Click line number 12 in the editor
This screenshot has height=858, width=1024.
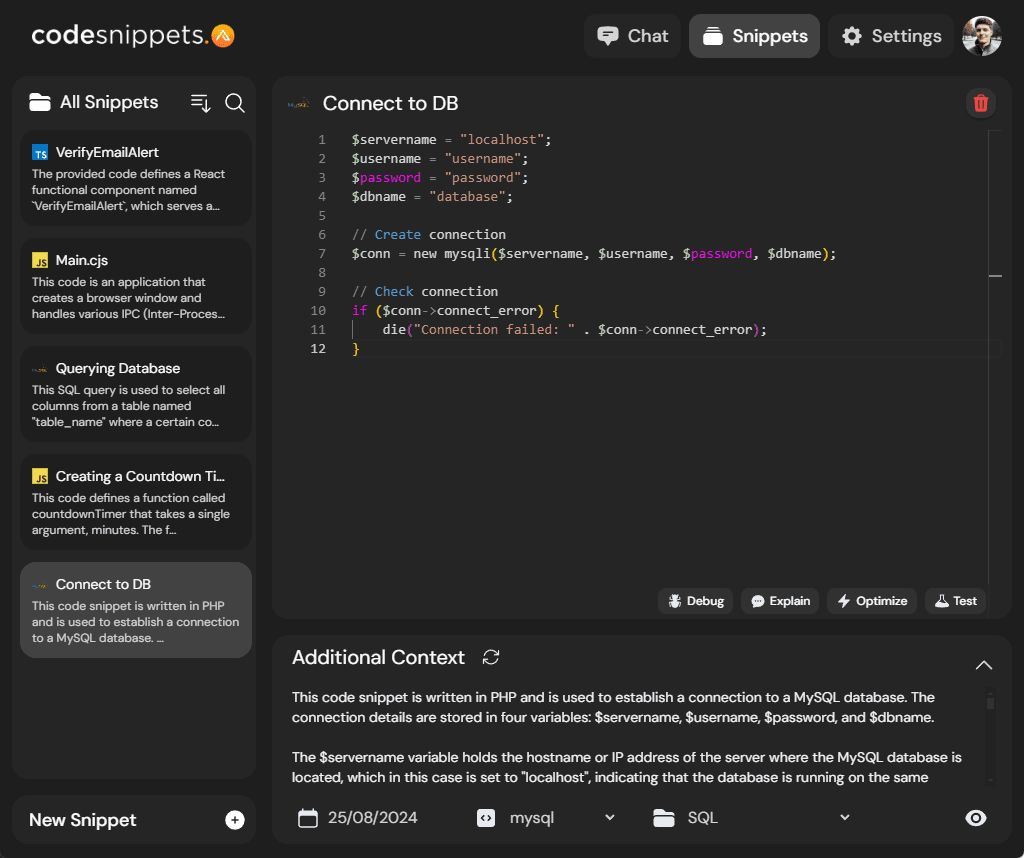(318, 349)
